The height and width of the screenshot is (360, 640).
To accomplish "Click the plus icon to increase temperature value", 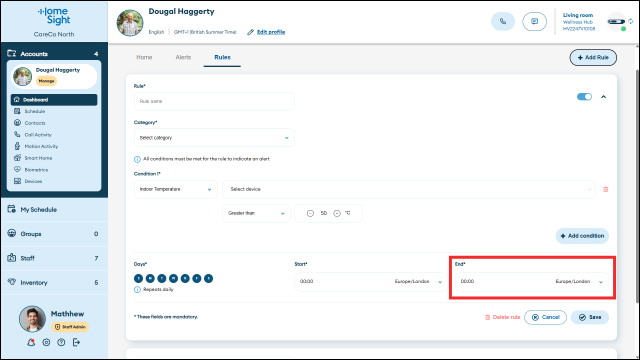I will (337, 213).
